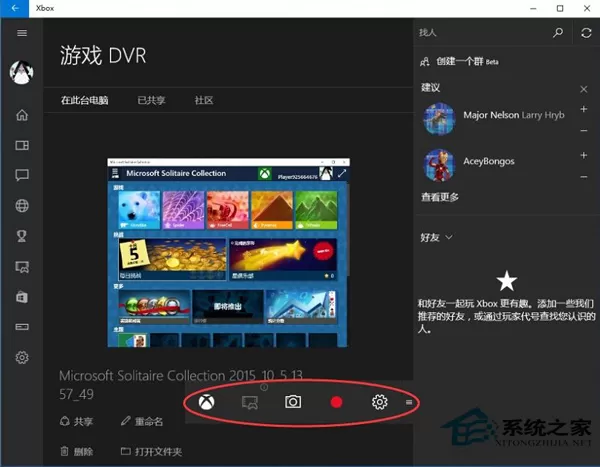Click the Xbox logo on game bar
Image resolution: width=600 pixels, height=467 pixels.
click(206, 402)
